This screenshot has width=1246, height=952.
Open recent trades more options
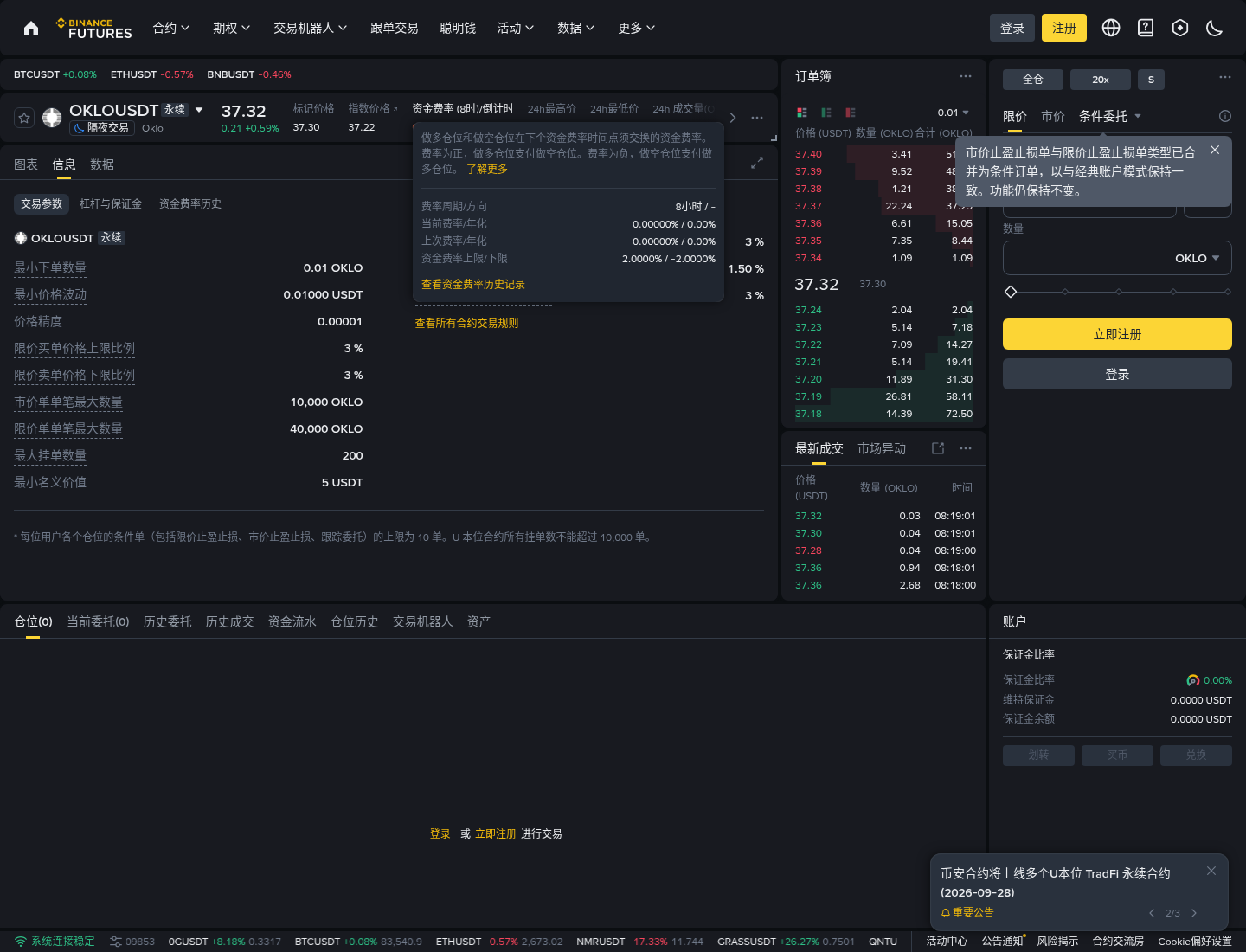pyautogui.click(x=966, y=448)
